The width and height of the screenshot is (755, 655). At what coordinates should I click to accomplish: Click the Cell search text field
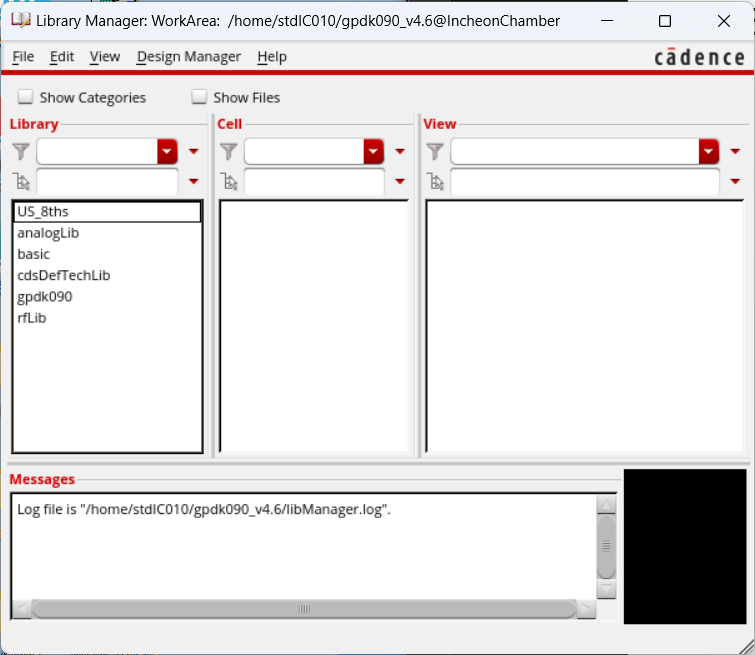tap(314, 182)
